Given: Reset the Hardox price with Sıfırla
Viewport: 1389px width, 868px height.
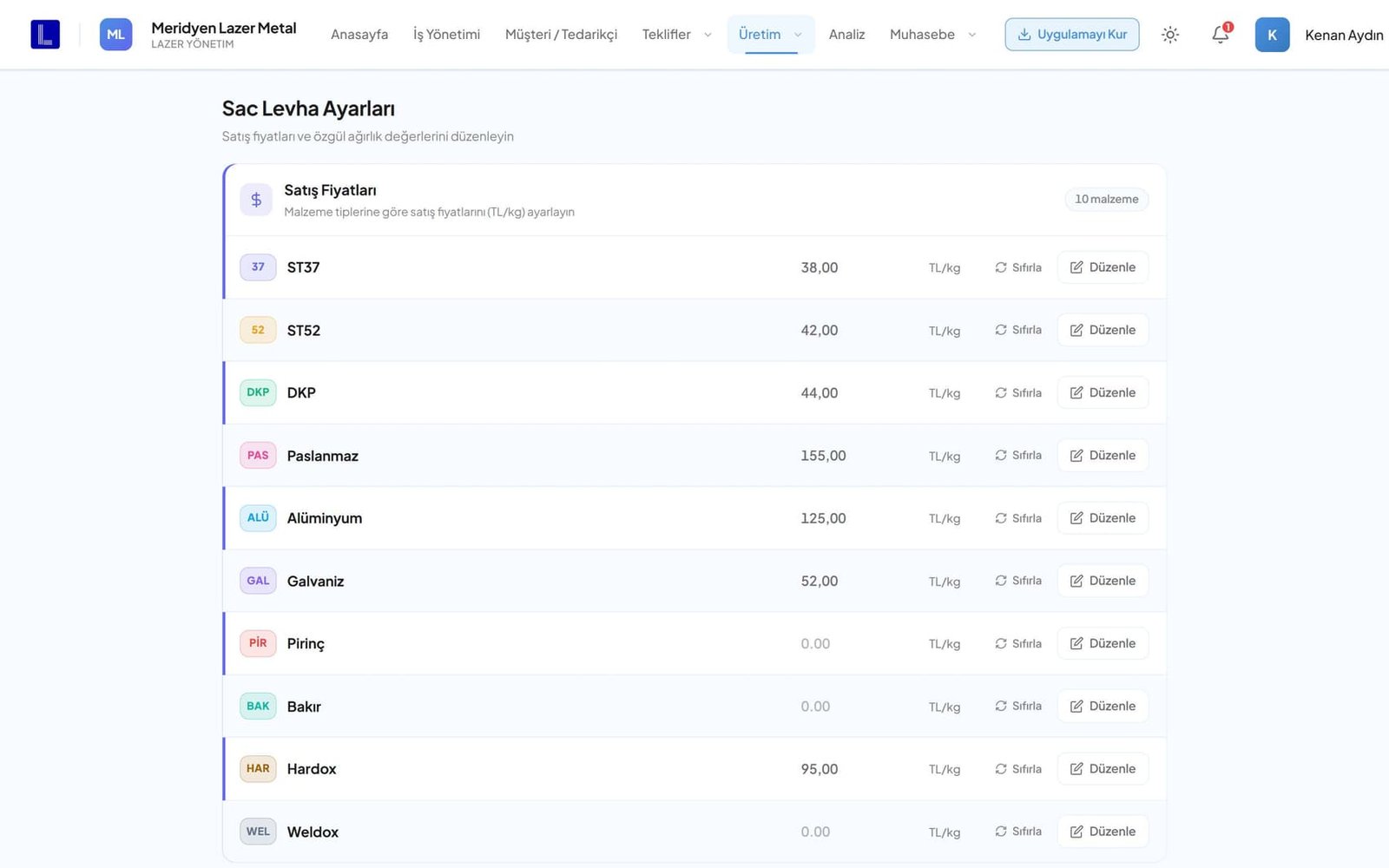Looking at the screenshot, I should (x=1018, y=769).
